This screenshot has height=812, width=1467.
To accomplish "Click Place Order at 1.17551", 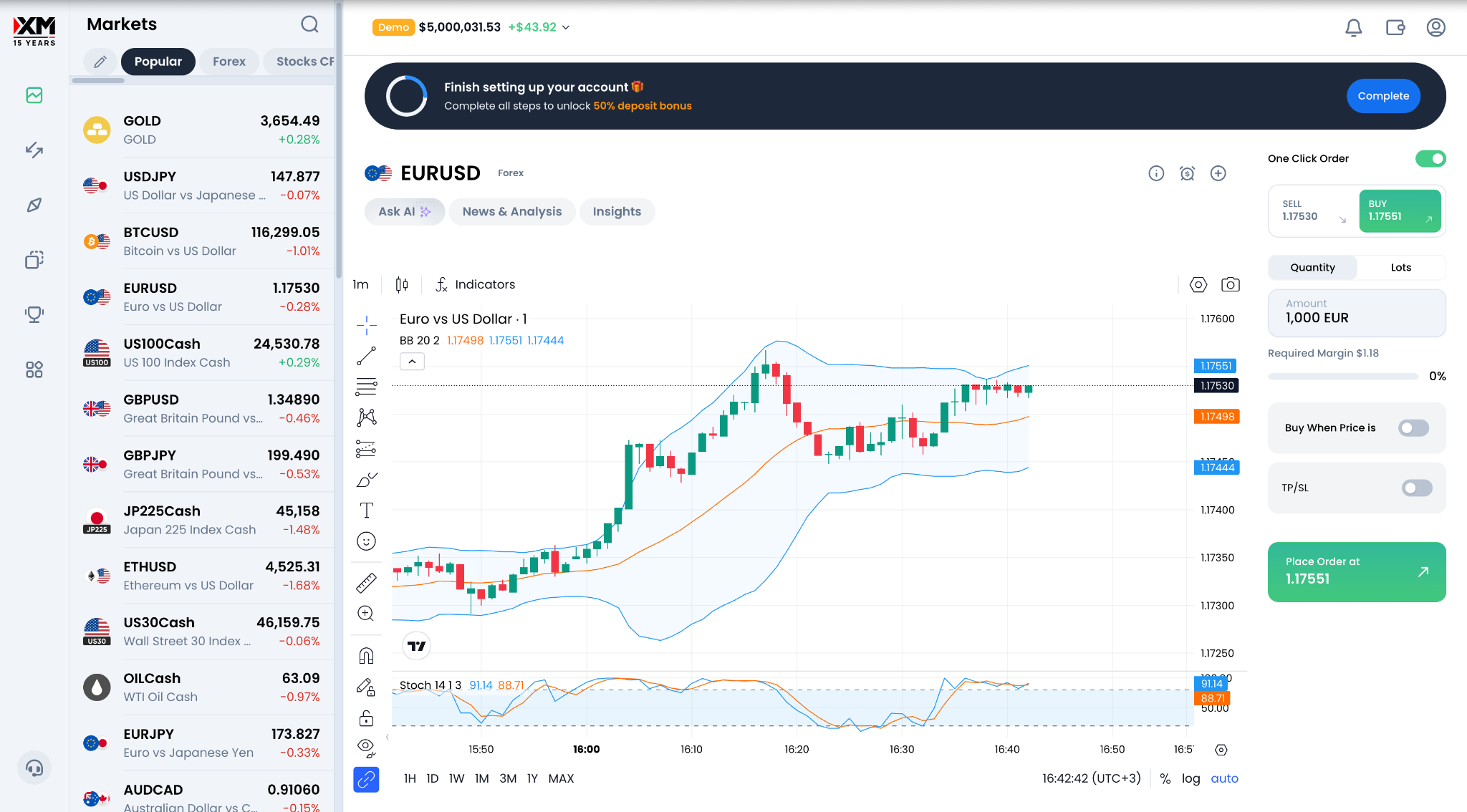I will click(1357, 571).
